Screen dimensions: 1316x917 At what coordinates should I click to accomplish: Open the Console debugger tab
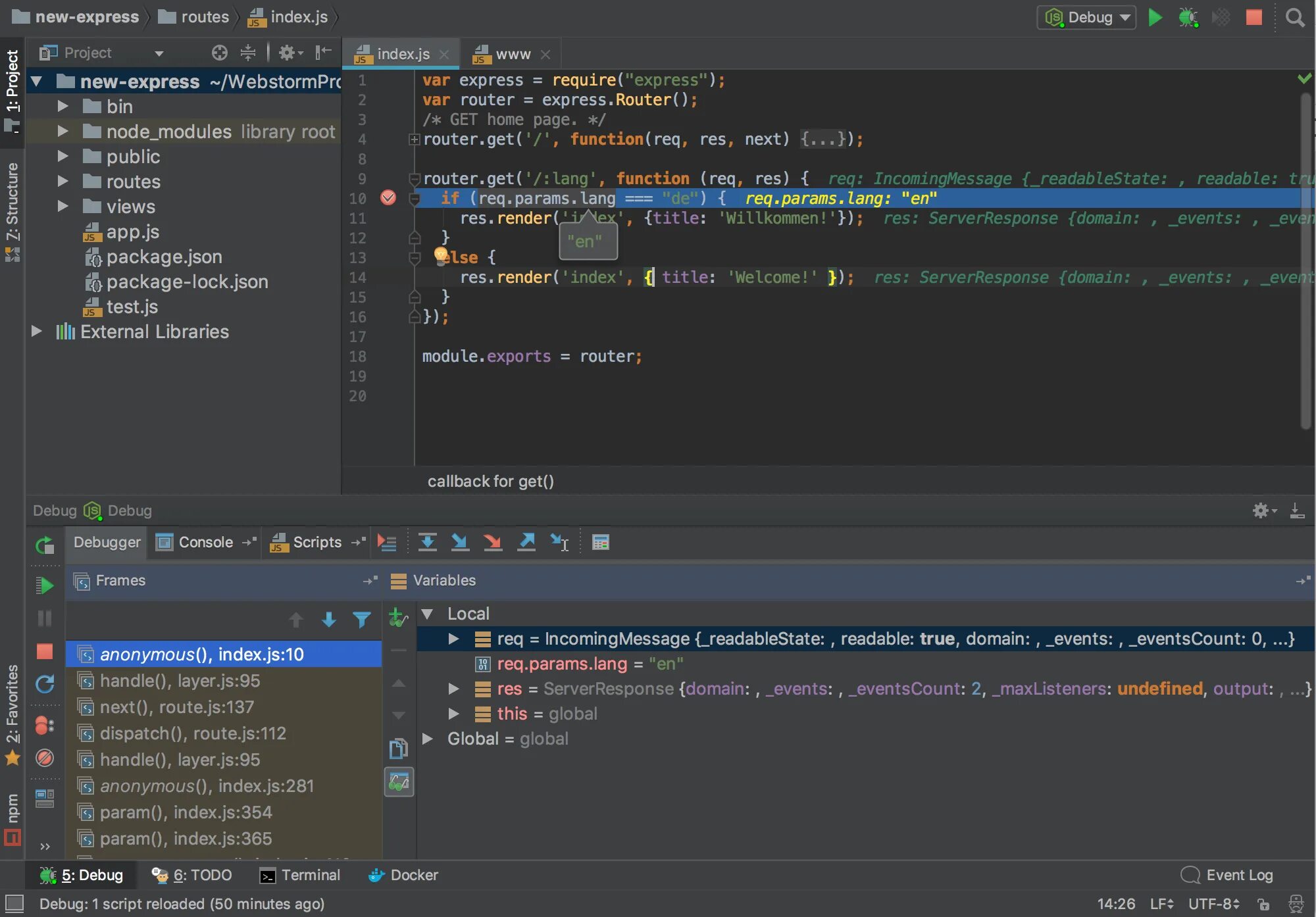click(x=205, y=542)
